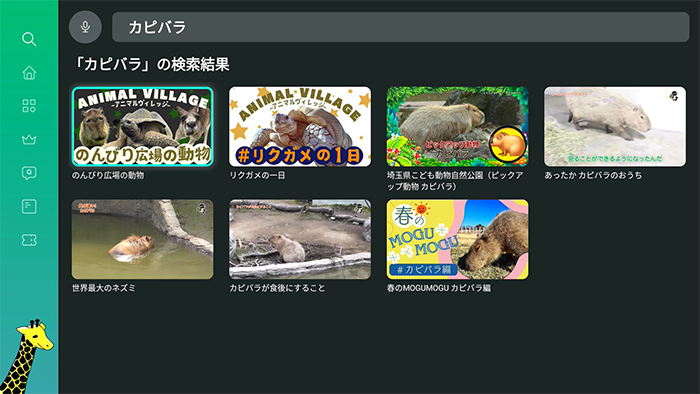The height and width of the screenshot is (394, 700).
Task: Click the title 埼玉県こども動物自然公園（ピックアップ動物 カピバラ）
Action: point(455,181)
